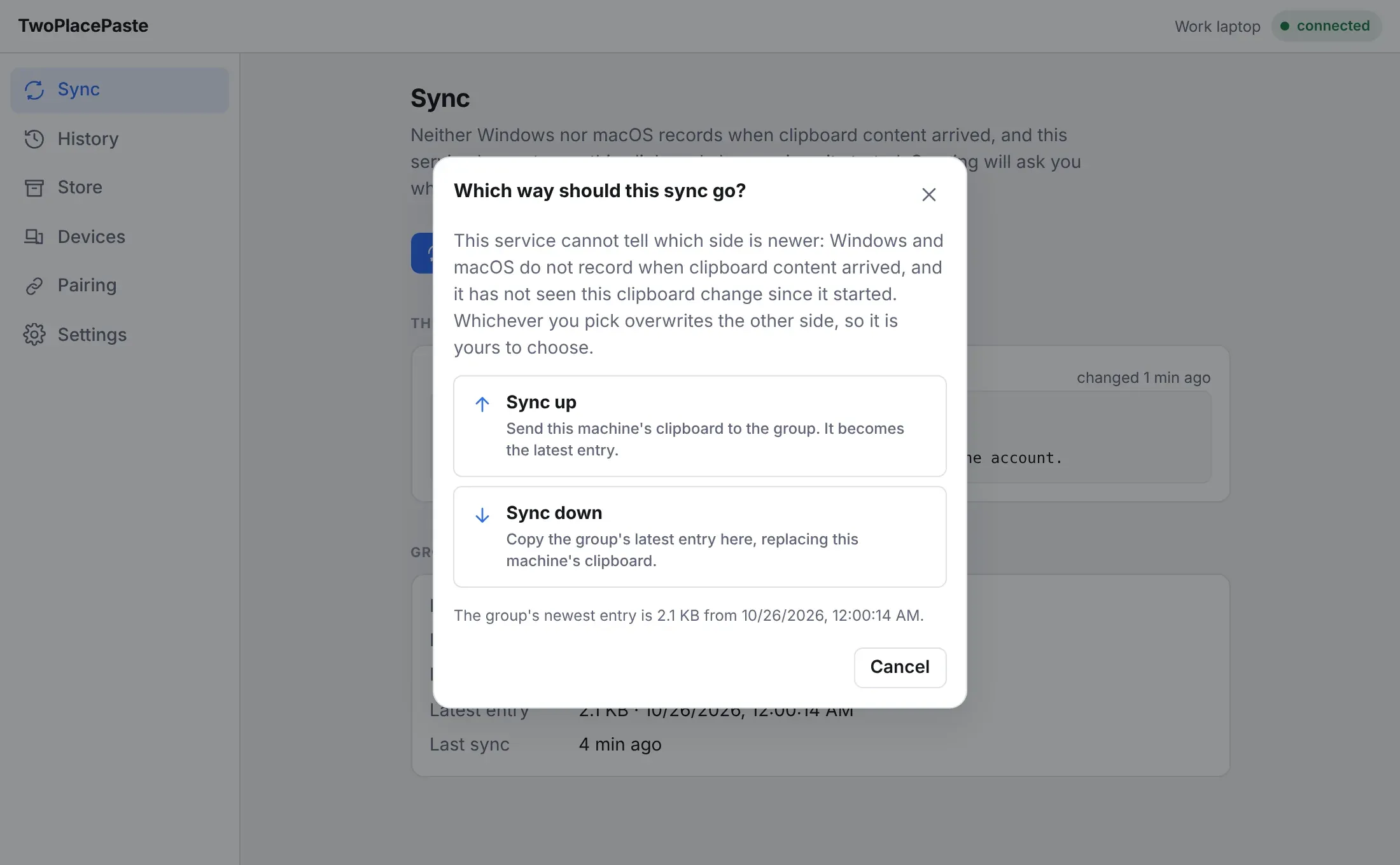Click the down arrow icon beside Sync down
This screenshot has width=1400, height=865.
[x=482, y=515]
